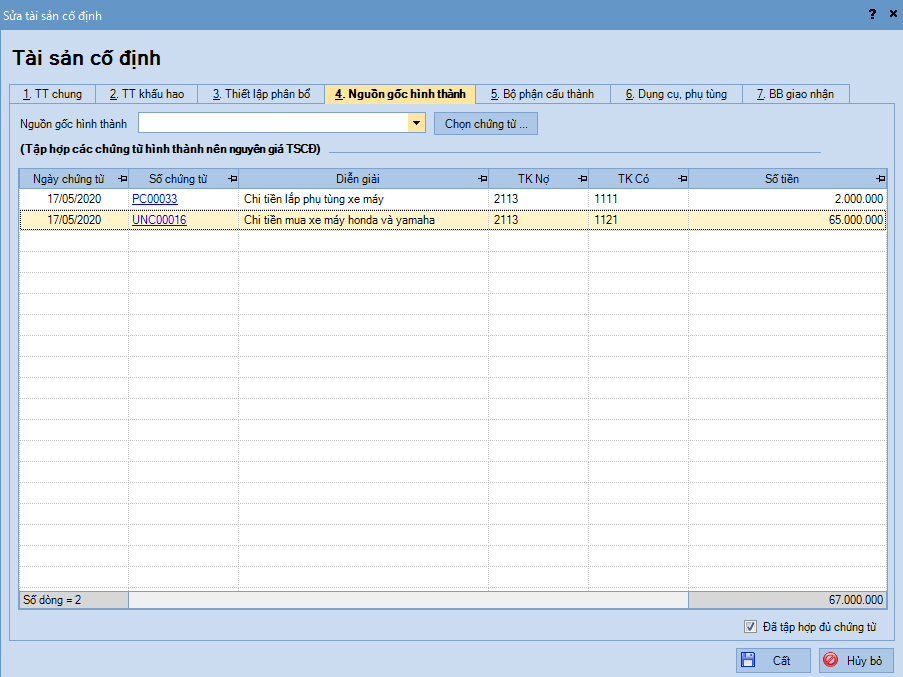
Task: Pin the TK Có column
Action: 682,179
